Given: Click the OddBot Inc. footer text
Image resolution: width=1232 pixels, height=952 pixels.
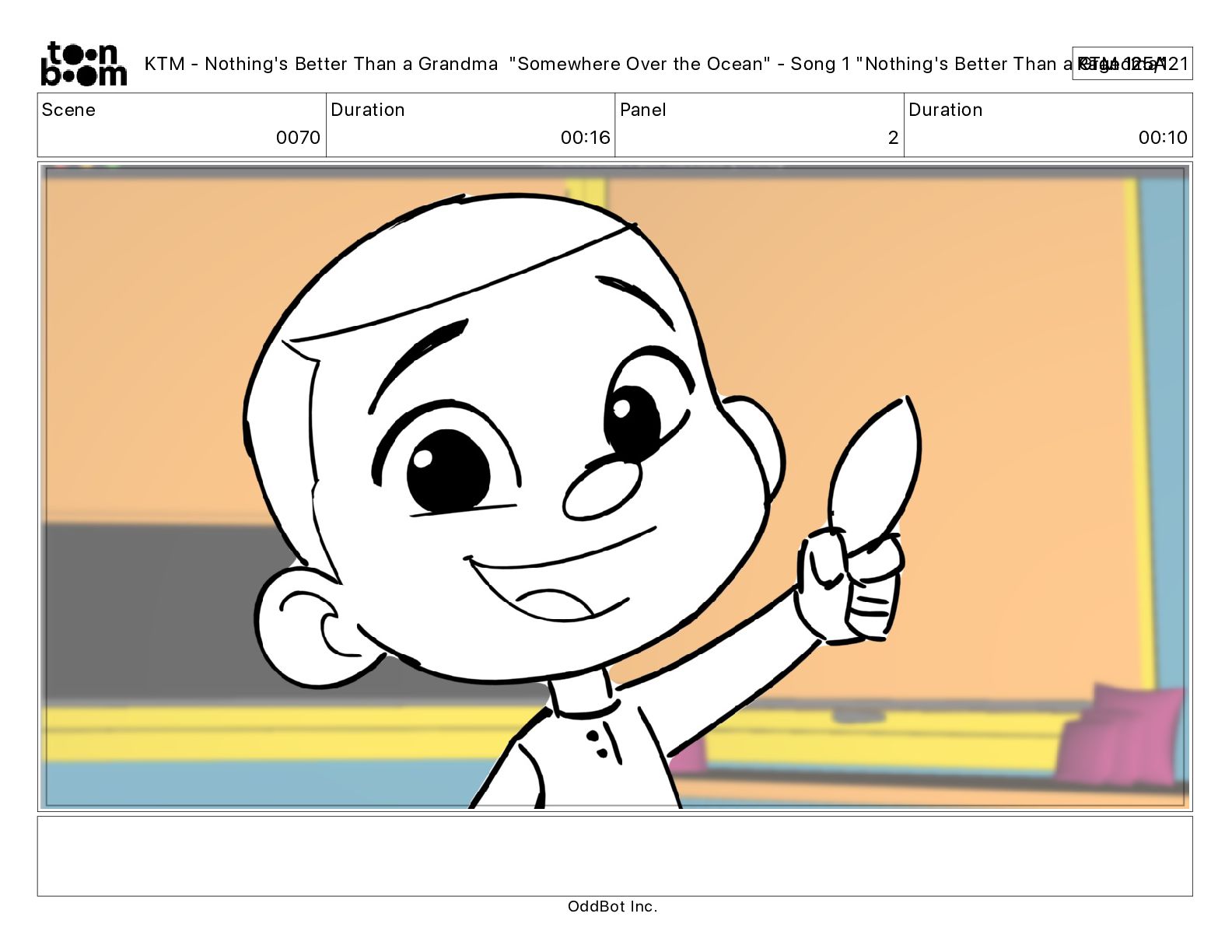Looking at the screenshot, I should (x=613, y=906).
